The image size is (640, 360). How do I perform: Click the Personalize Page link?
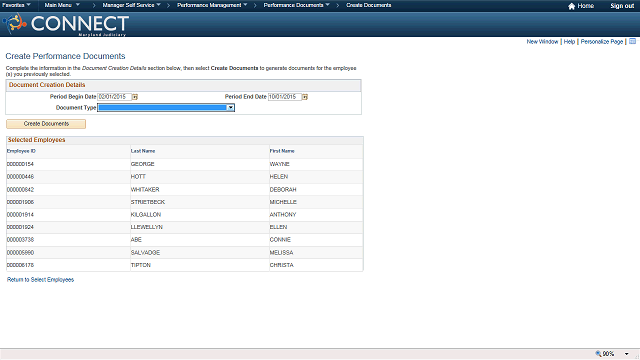[x=602, y=42]
